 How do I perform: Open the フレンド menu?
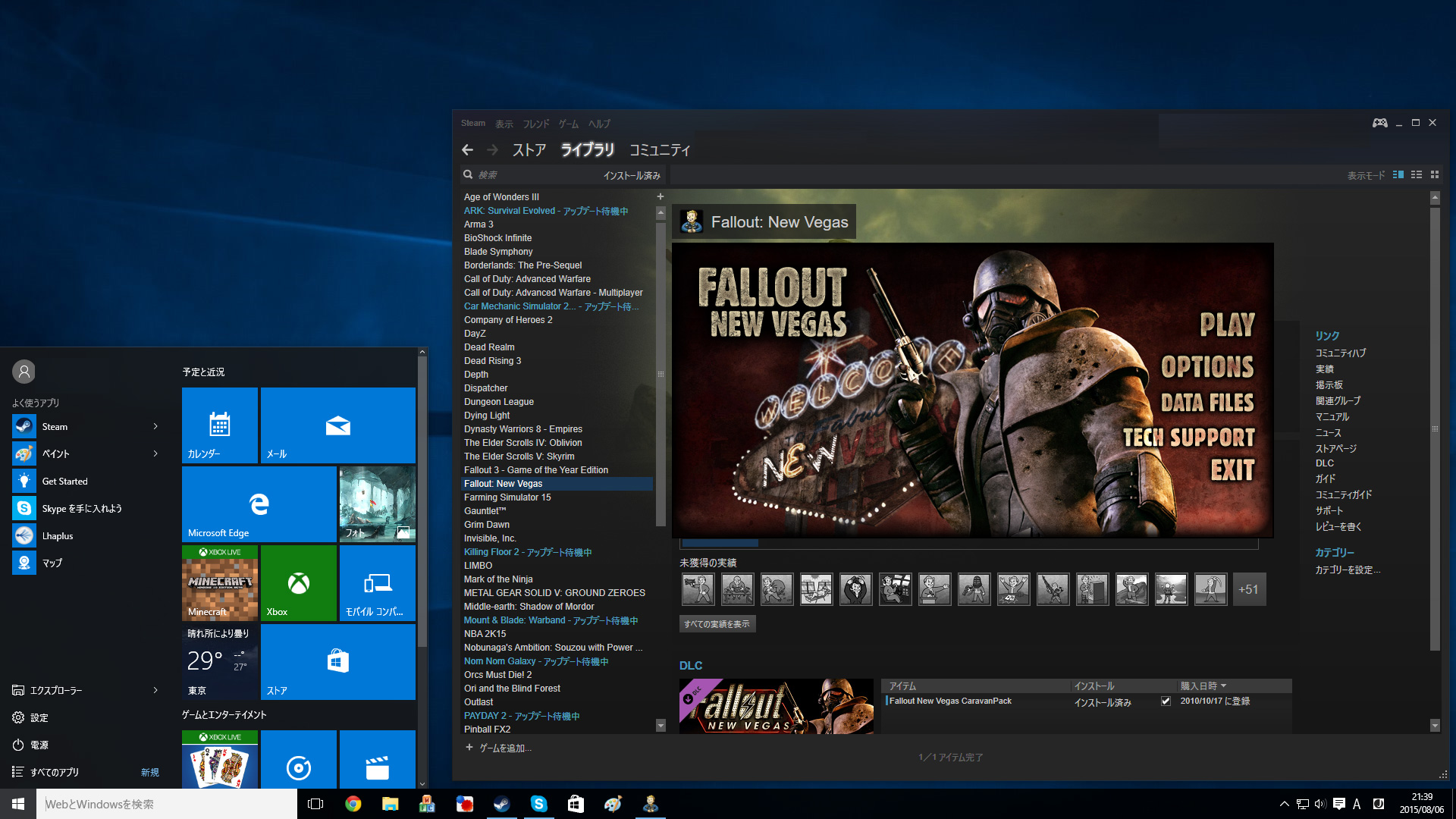(x=536, y=124)
